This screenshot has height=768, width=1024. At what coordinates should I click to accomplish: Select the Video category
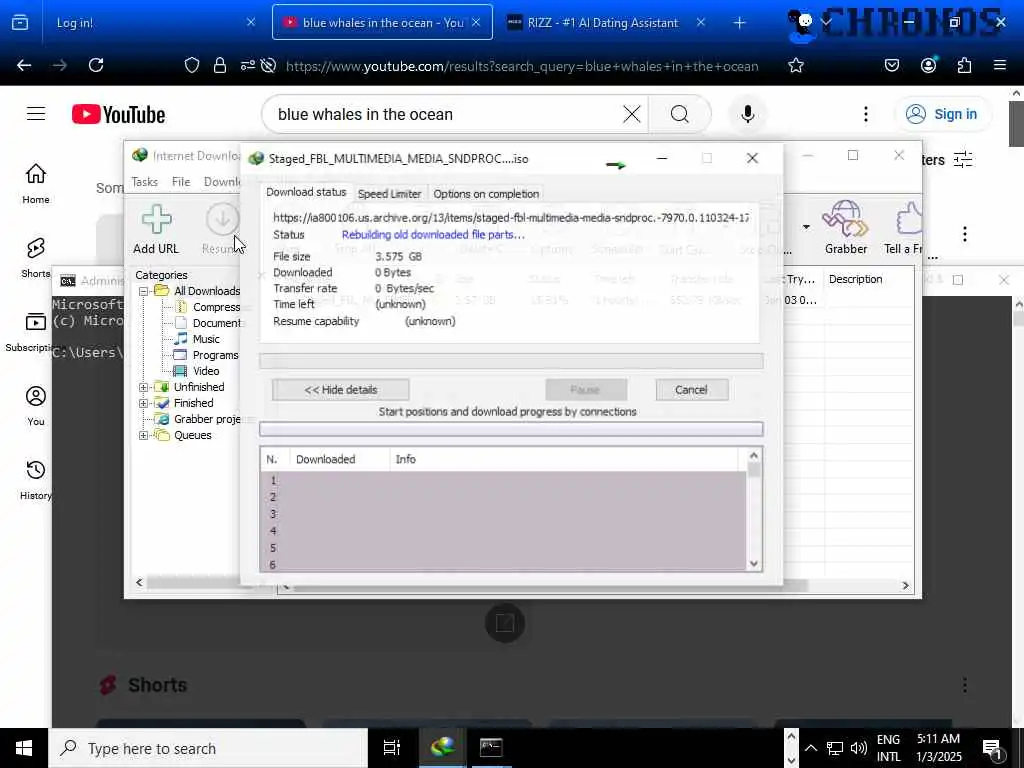pos(197,372)
